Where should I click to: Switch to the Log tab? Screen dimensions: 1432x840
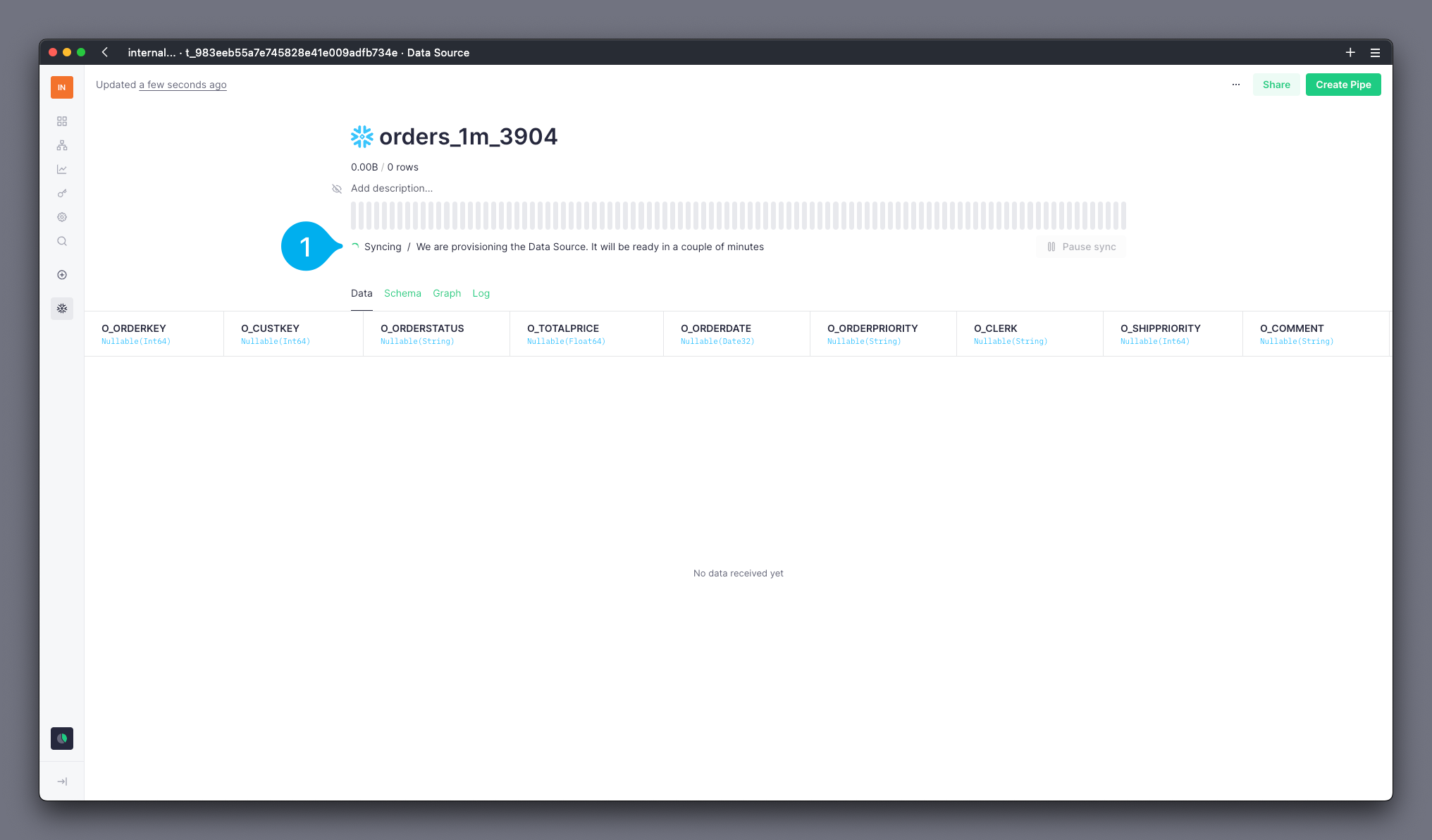click(x=481, y=293)
